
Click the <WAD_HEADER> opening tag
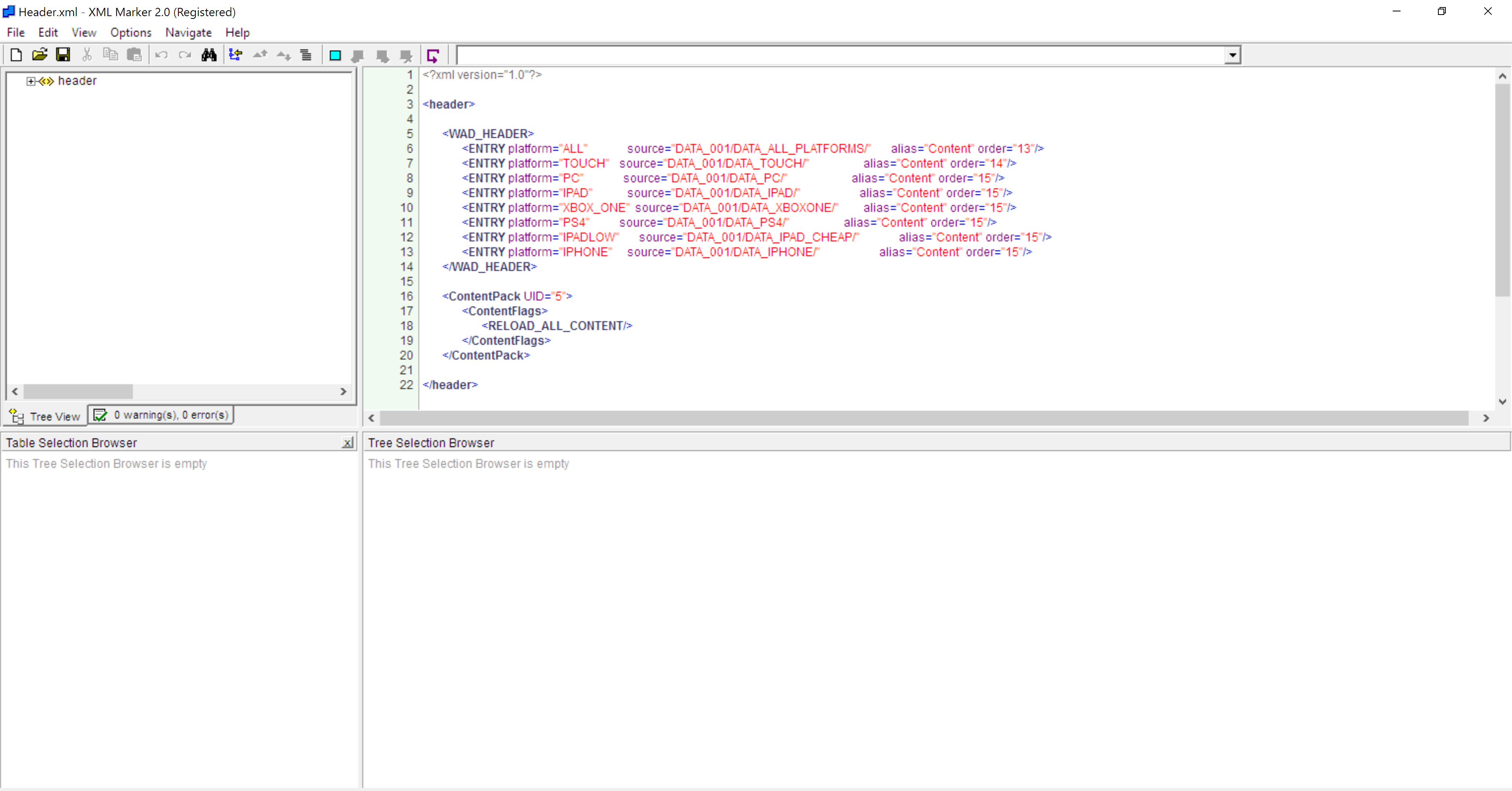coord(488,134)
